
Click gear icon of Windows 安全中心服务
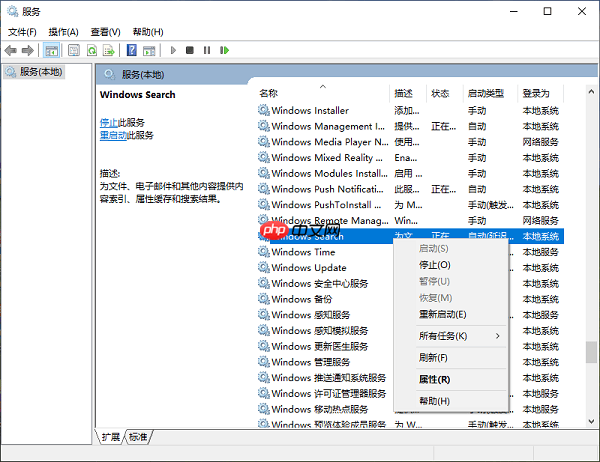264,283
